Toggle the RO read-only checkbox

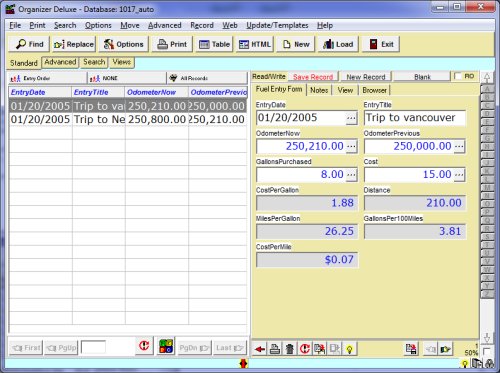459,76
